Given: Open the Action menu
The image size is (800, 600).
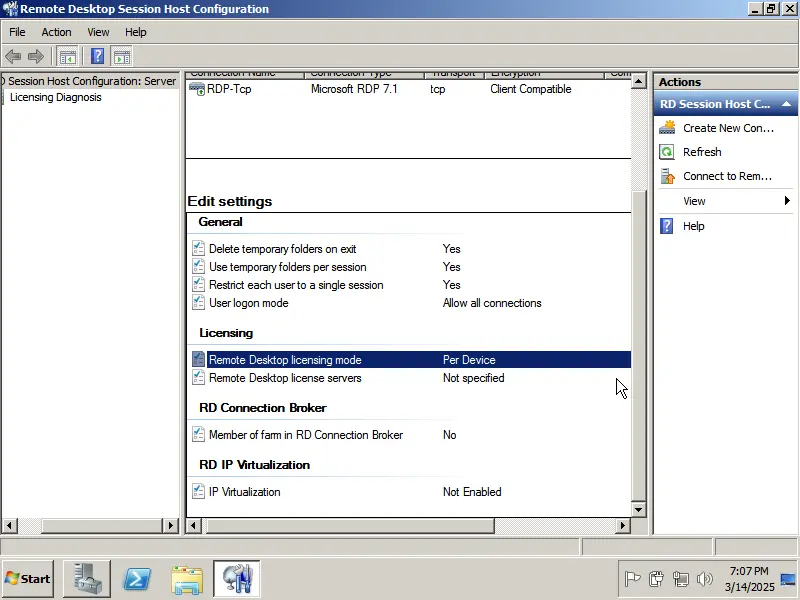Looking at the screenshot, I should click(56, 32).
